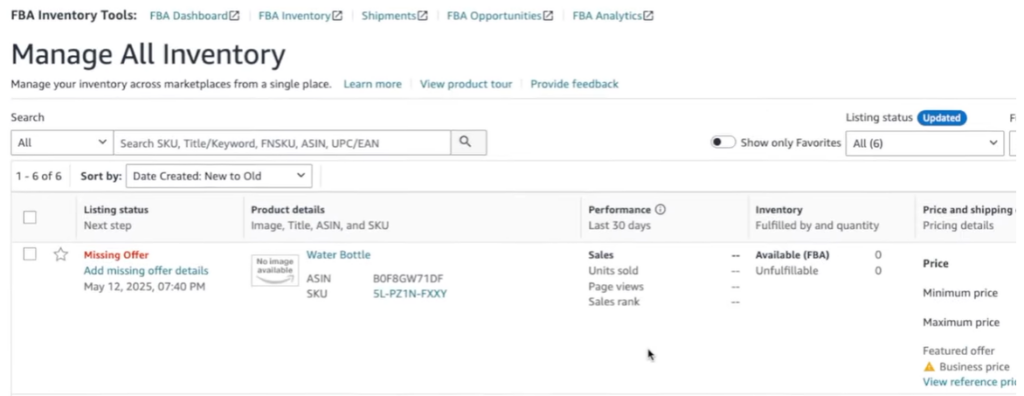Viewport: 1024px width, 396px height.
Task: Click the Page views label
Action: [616, 286]
